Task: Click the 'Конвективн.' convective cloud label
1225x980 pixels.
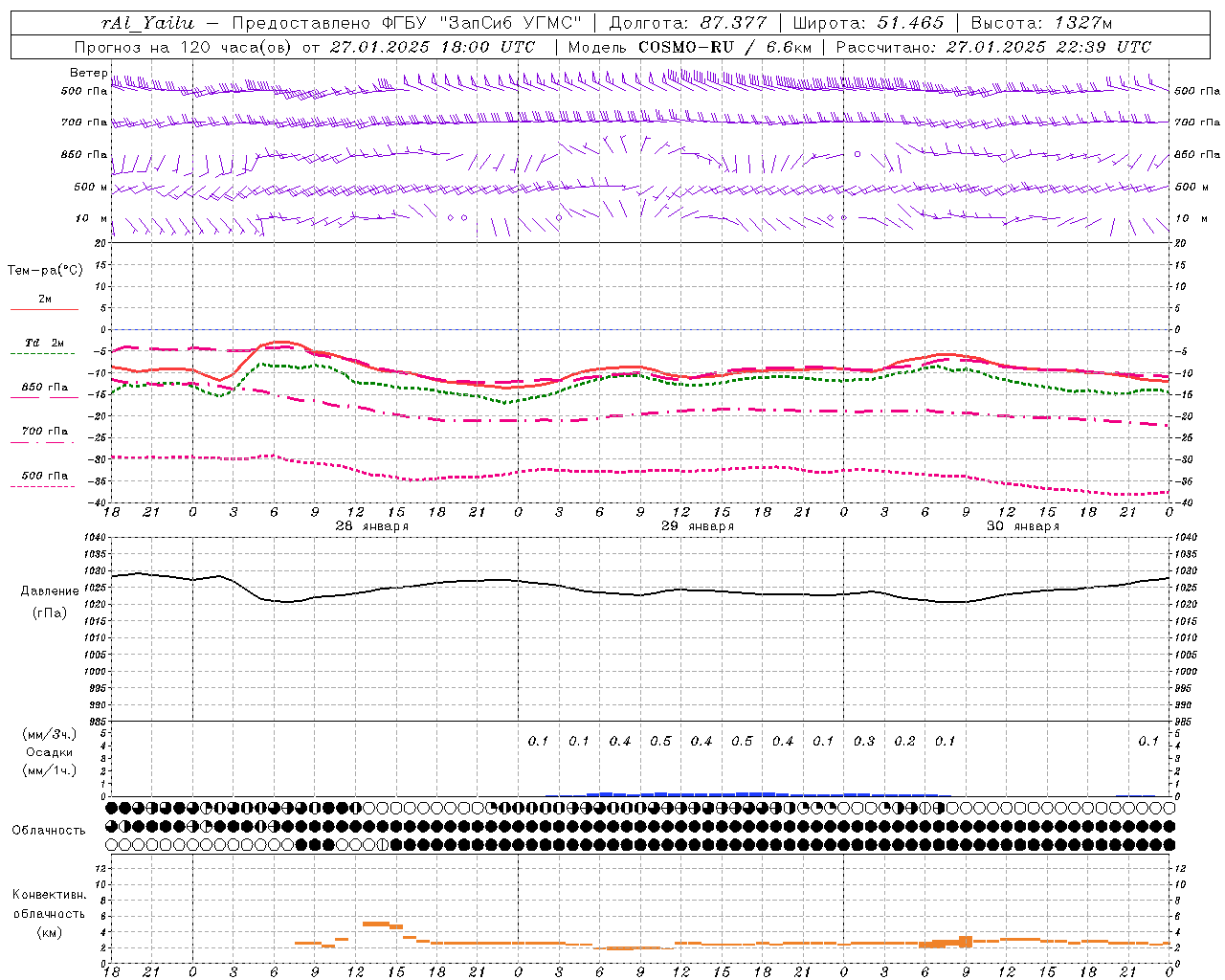Action: [49, 895]
